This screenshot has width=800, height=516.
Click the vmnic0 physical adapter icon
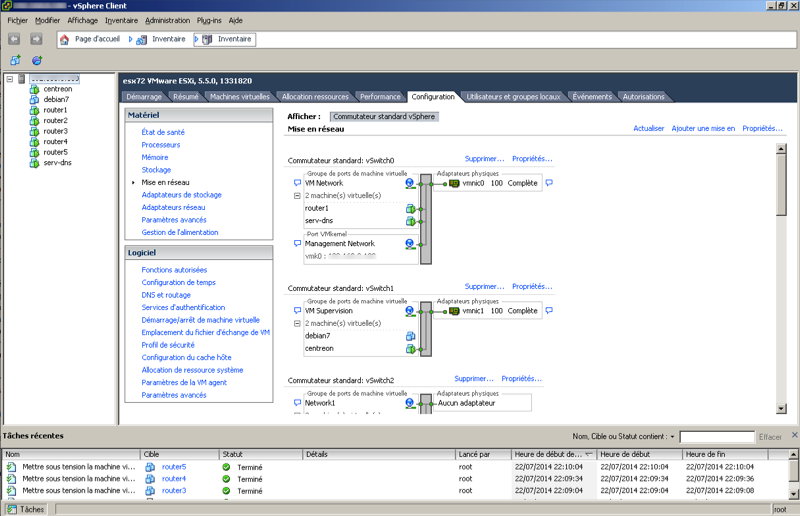point(453,183)
